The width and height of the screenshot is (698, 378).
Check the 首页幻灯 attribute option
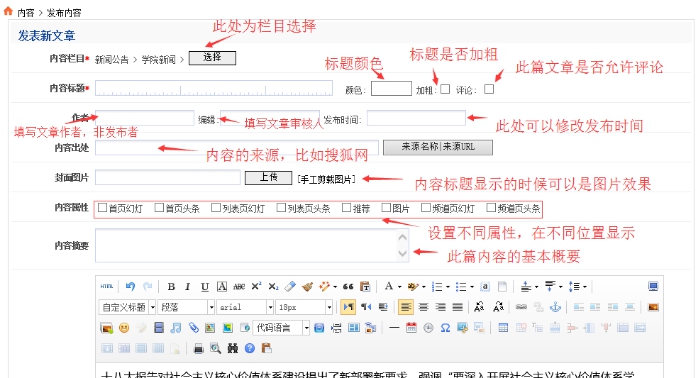[x=102, y=207]
